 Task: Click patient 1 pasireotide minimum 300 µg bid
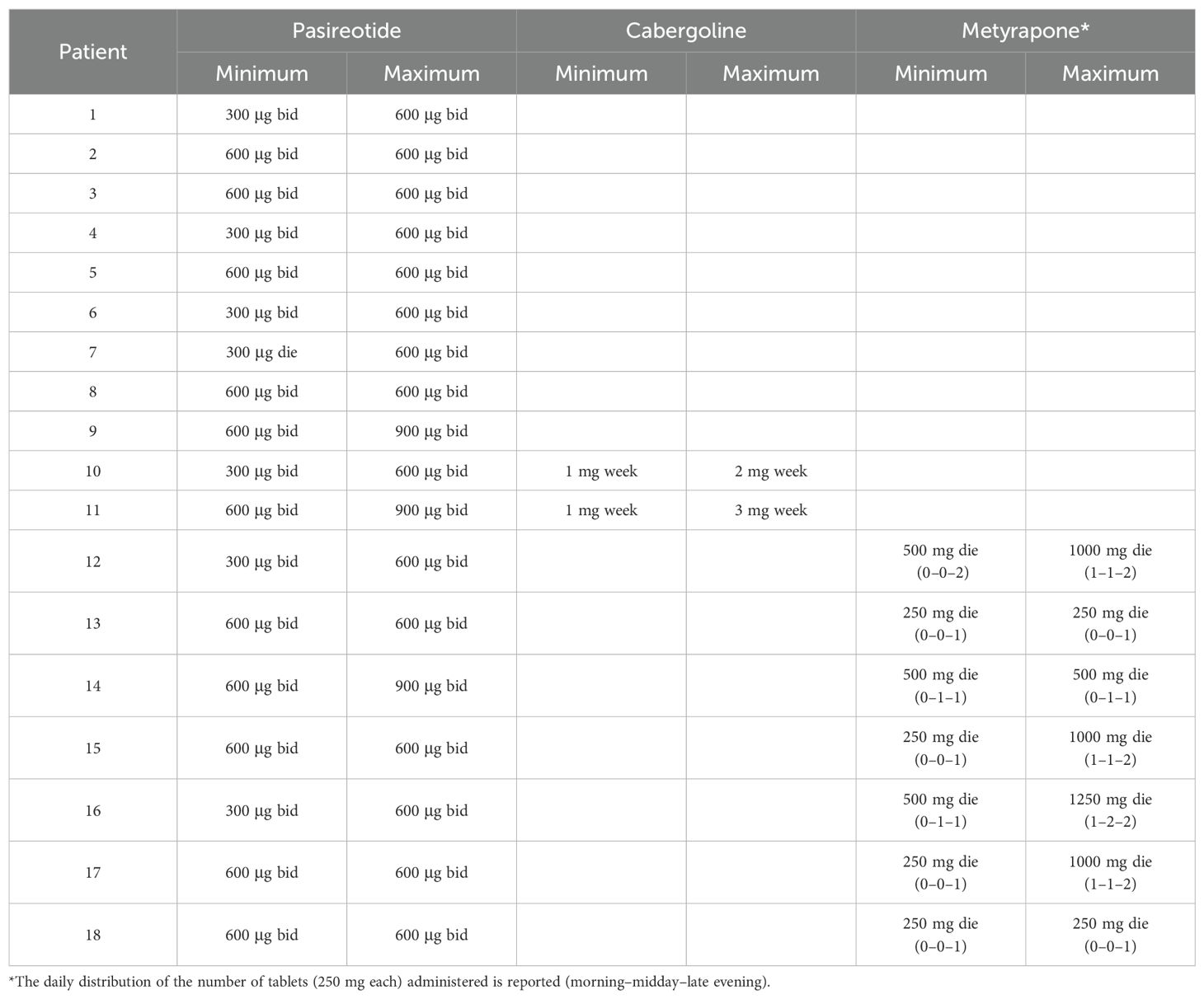coord(261,115)
